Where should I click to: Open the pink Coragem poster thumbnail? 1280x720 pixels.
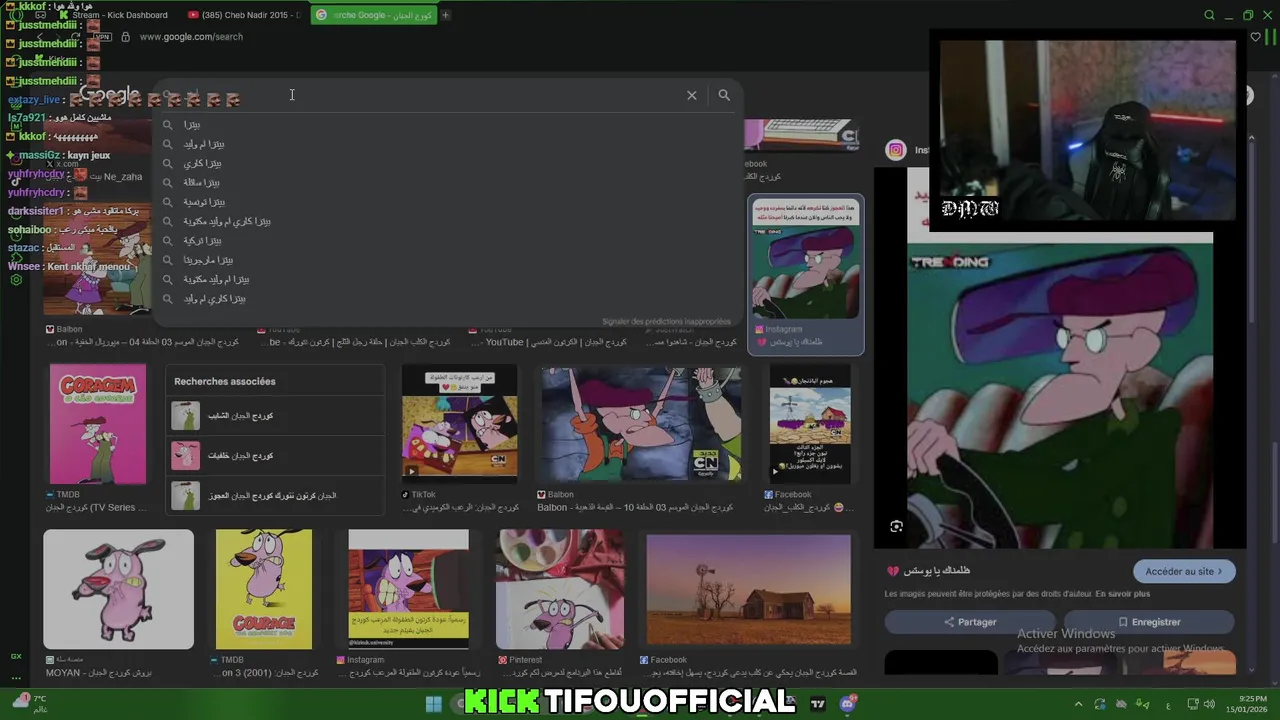tap(98, 424)
